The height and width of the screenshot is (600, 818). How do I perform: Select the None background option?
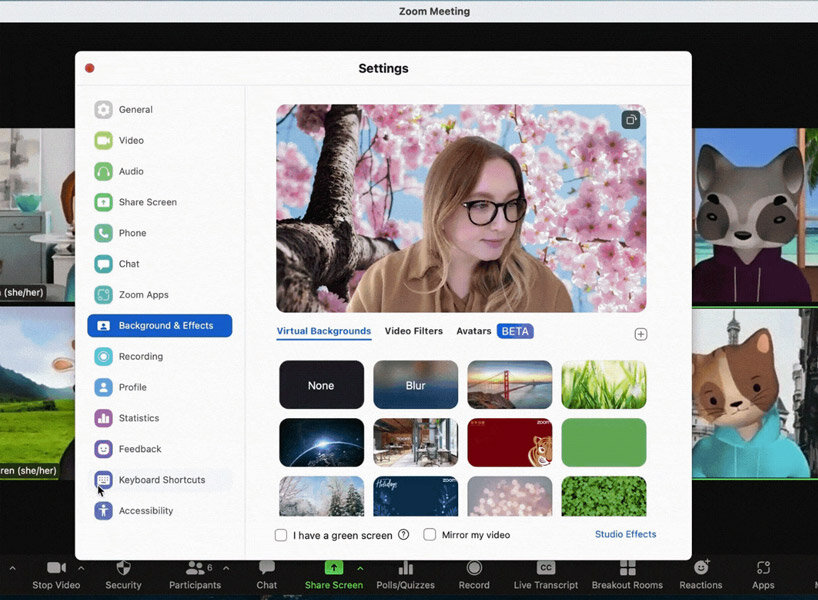(321, 385)
